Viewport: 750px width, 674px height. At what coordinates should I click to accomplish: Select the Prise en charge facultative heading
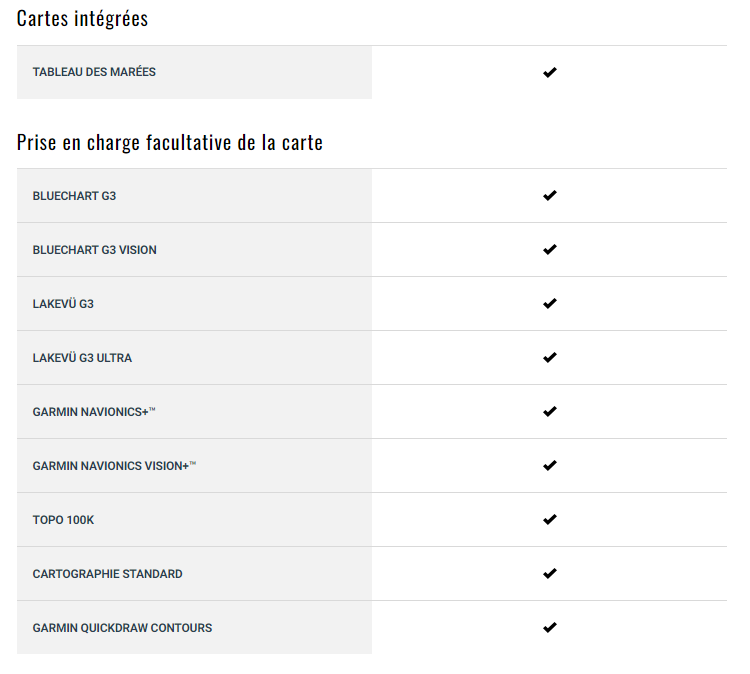[170, 143]
